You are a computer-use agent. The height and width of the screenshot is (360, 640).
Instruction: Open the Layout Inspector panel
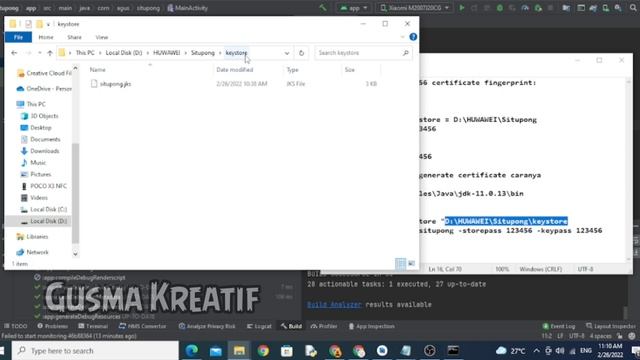[611, 326]
